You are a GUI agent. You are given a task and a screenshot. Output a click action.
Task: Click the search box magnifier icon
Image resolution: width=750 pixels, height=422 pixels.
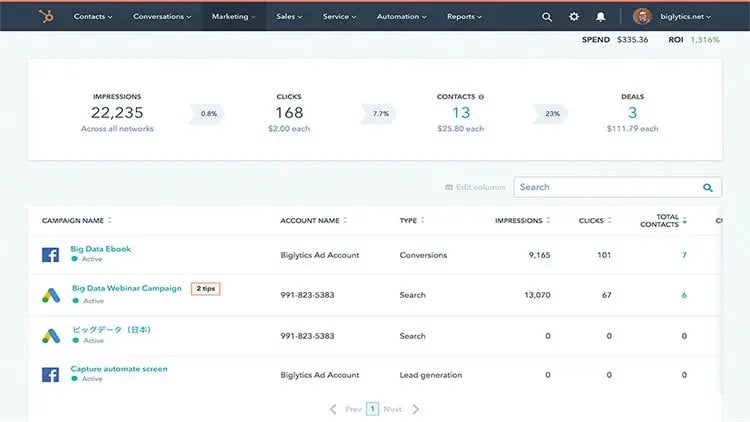pos(708,188)
